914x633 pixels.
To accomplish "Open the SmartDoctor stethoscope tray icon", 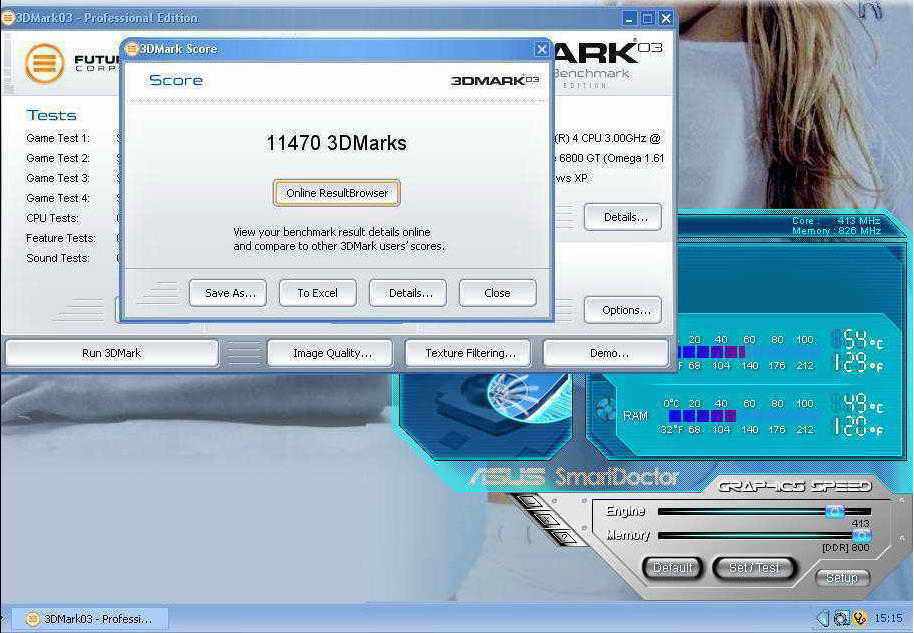I will [860, 618].
